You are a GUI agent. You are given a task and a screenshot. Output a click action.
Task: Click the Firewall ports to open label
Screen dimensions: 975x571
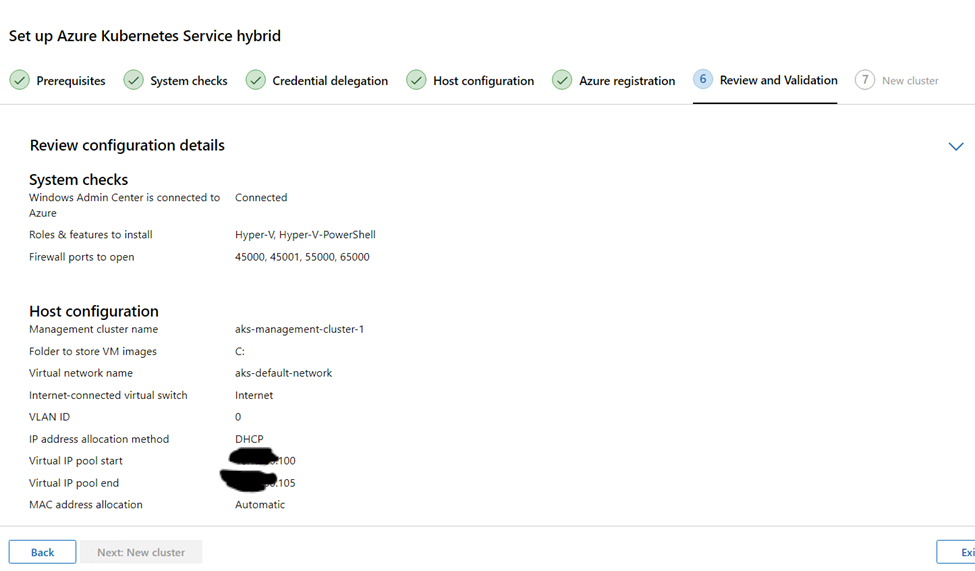[81, 257]
